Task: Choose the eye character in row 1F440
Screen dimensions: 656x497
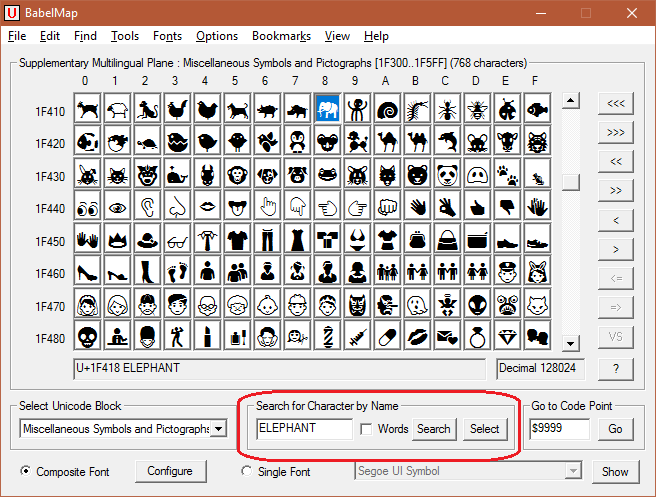Action: (118, 205)
